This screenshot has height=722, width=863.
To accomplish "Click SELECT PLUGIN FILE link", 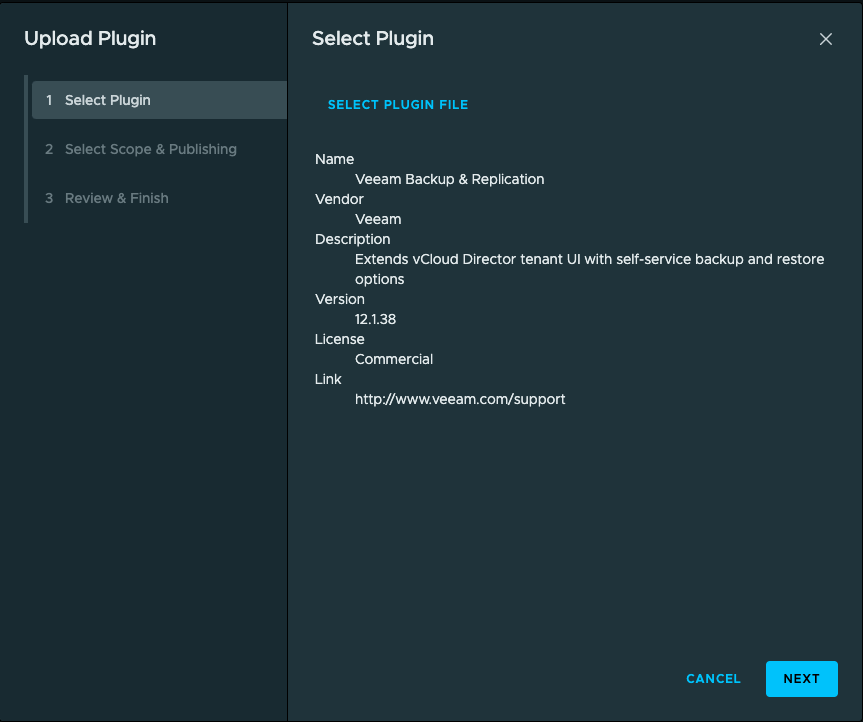I will 398,105.
